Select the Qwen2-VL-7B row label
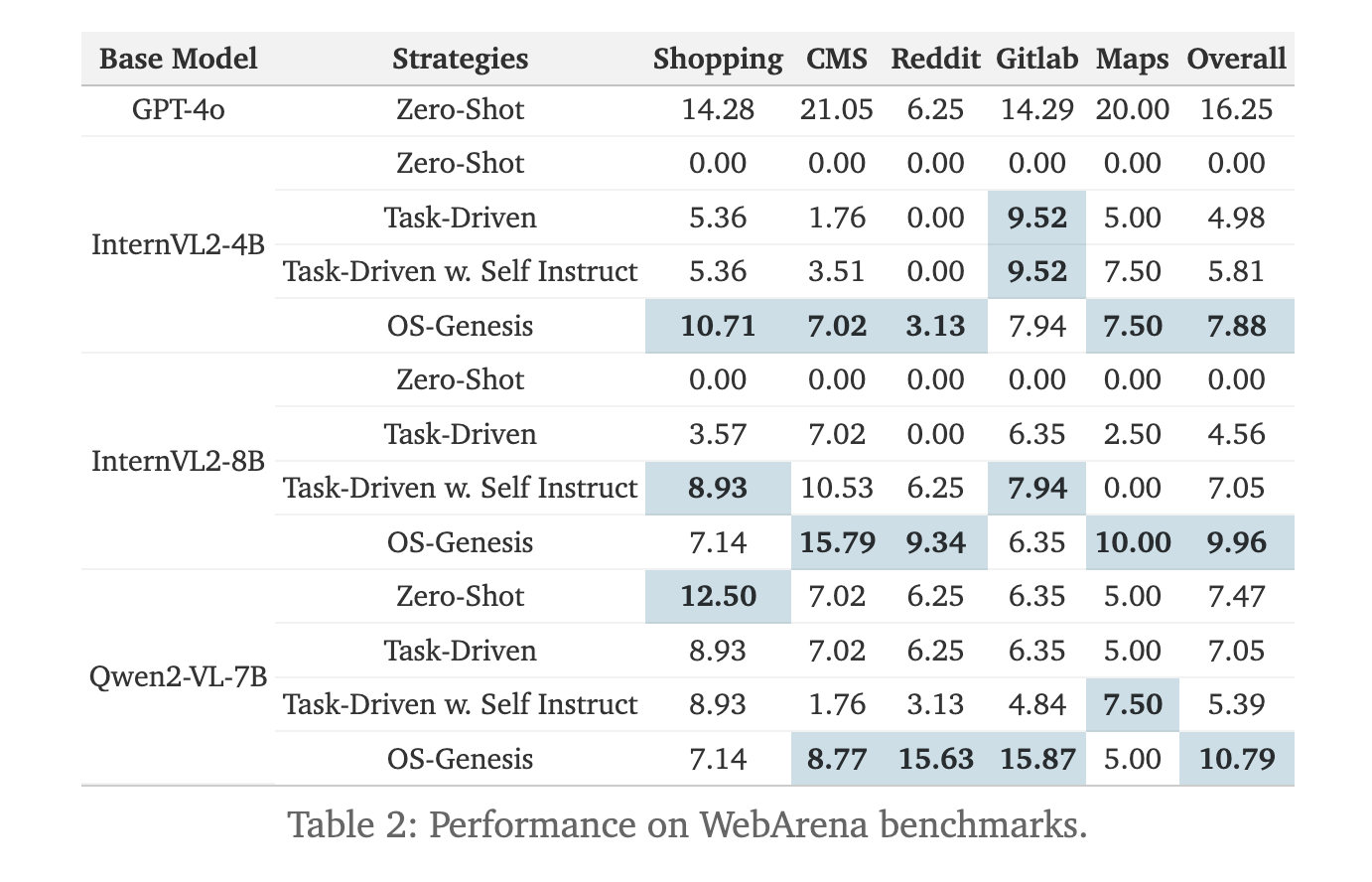Viewport: 1372px width, 882px height. click(178, 677)
